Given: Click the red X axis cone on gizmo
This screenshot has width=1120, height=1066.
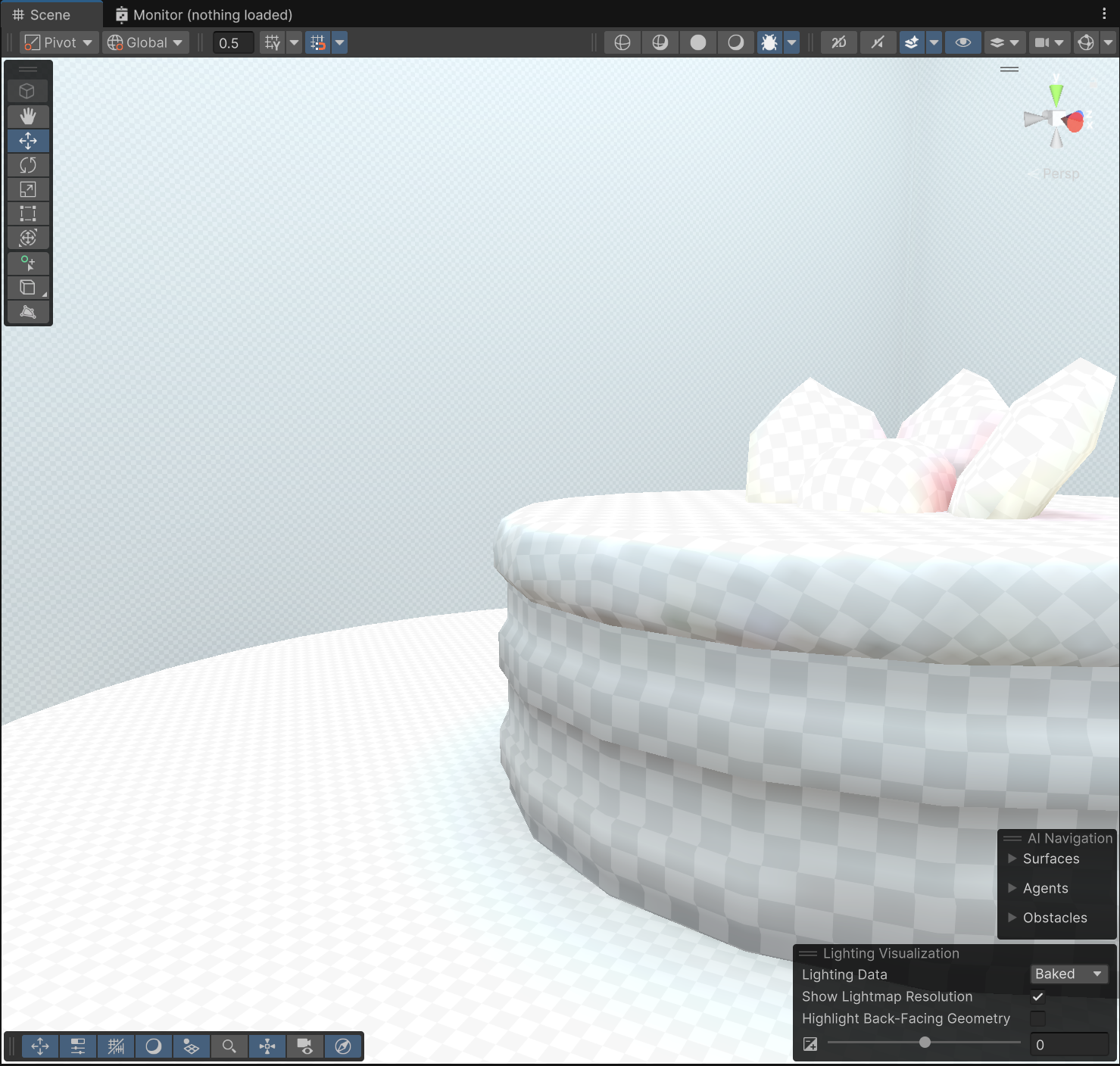Looking at the screenshot, I should (x=1075, y=121).
